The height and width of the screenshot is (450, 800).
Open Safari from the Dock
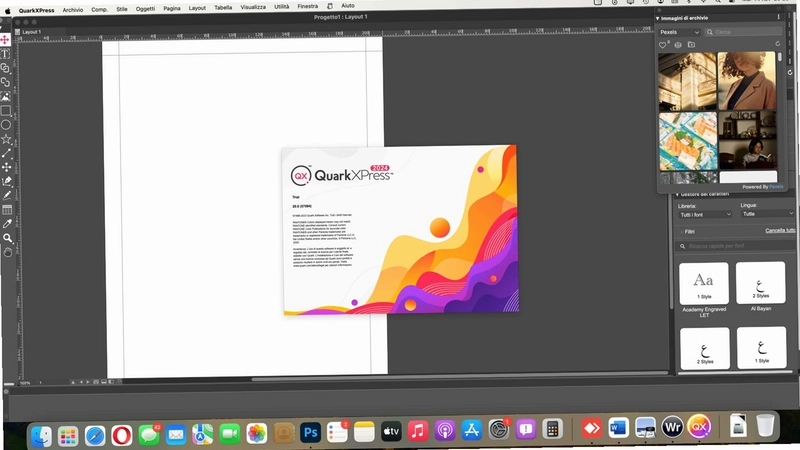pyautogui.click(x=95, y=436)
